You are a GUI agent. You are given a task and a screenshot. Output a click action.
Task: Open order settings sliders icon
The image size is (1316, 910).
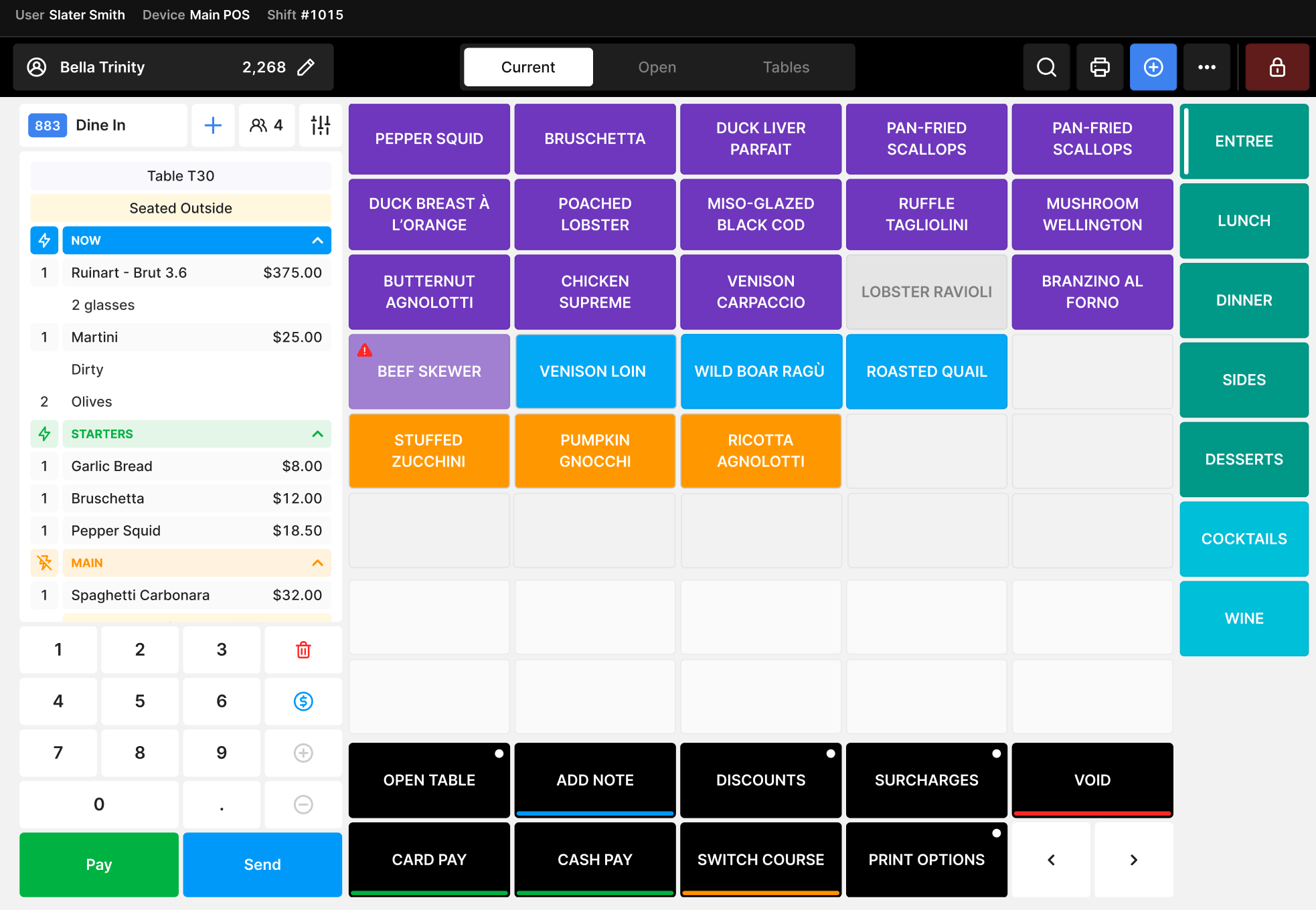coord(321,125)
